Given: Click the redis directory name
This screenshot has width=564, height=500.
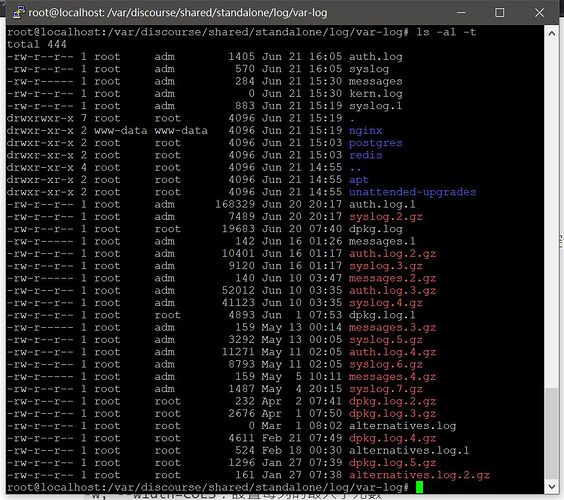Looking at the screenshot, I should 365,155.
